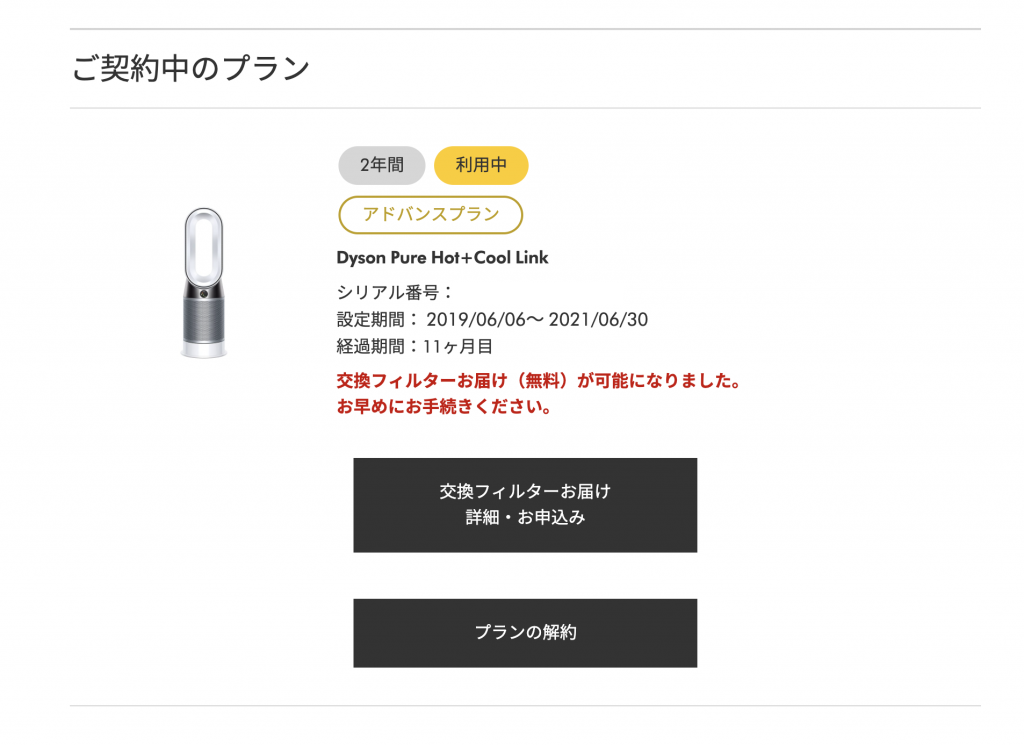Viewport: 1024px width, 745px height.
Task: Click the red お早めにお手続きください text
Action: pos(444,406)
